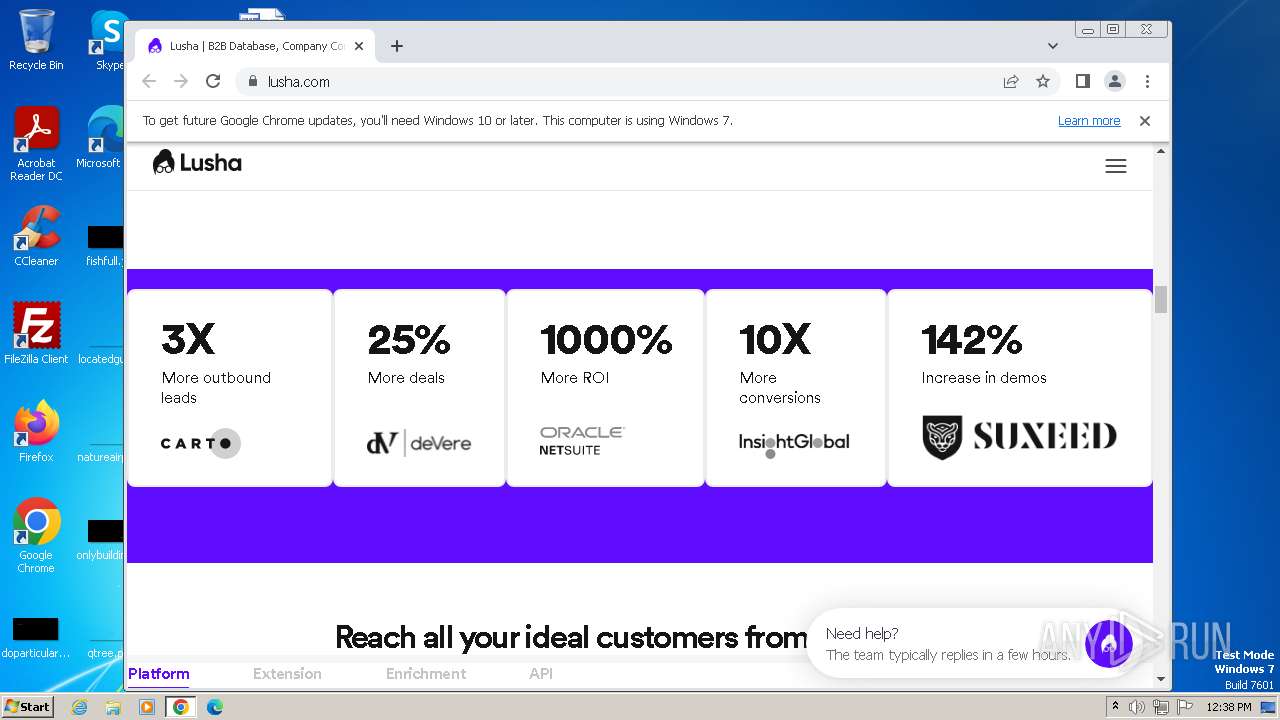Click the scrollbar down arrow
The image size is (1280, 720).
pyautogui.click(x=1161, y=679)
